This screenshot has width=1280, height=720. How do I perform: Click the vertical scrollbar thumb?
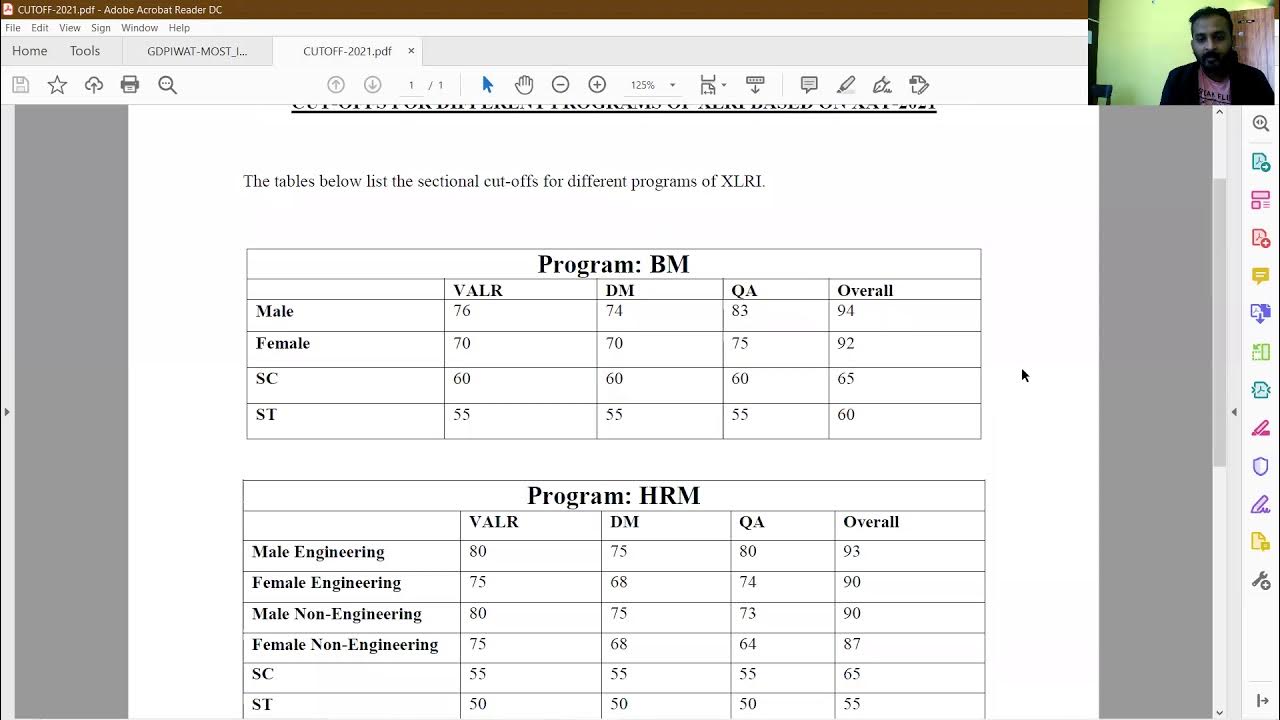click(1219, 322)
